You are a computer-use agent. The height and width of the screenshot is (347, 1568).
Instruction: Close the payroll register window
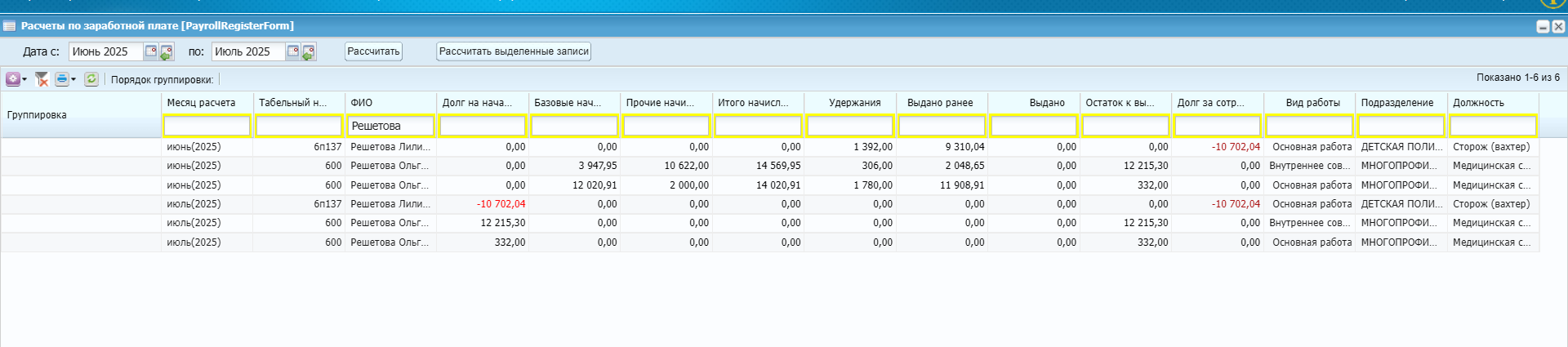[x=1557, y=26]
